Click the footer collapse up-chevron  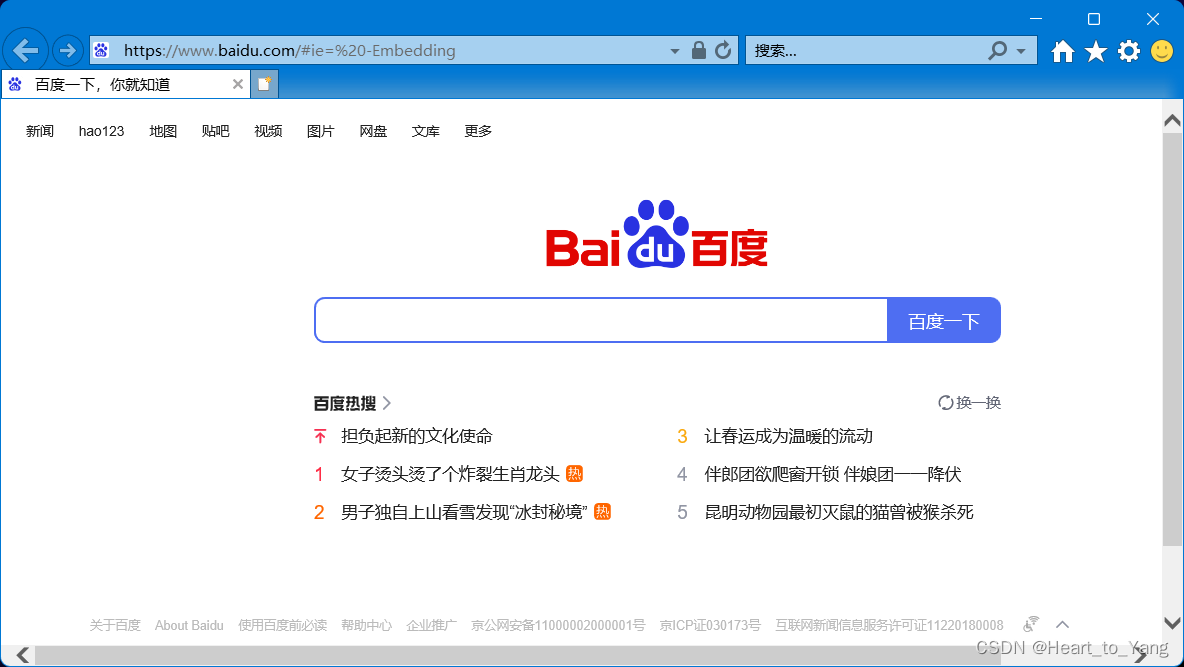pos(1062,625)
